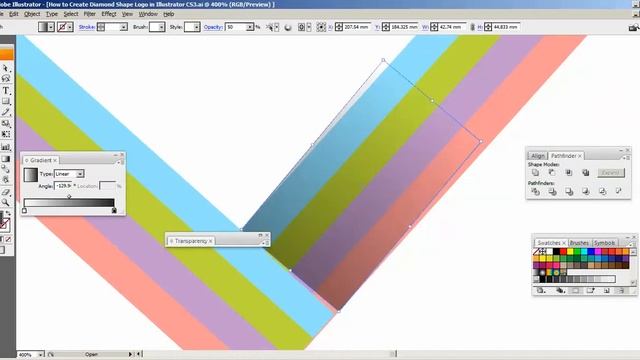
Task: Click the black gradient stop
Action: (x=114, y=210)
